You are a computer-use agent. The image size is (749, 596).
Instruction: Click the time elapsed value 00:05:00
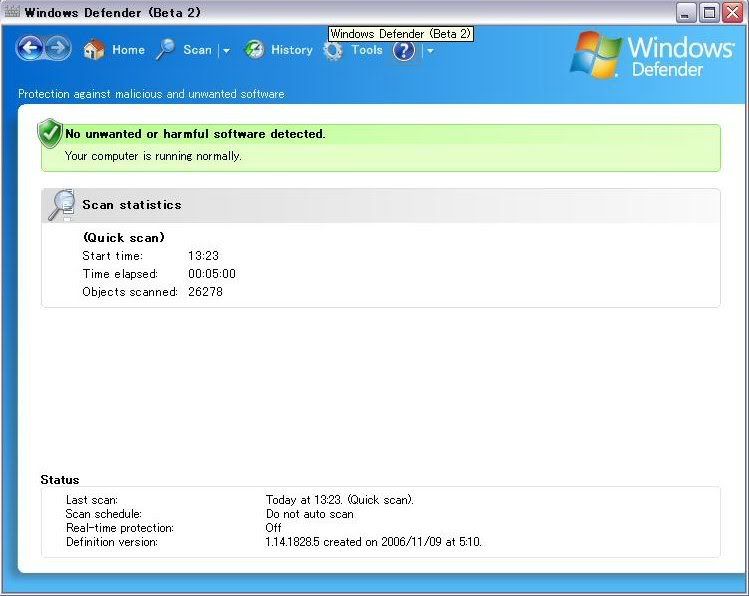click(x=212, y=274)
